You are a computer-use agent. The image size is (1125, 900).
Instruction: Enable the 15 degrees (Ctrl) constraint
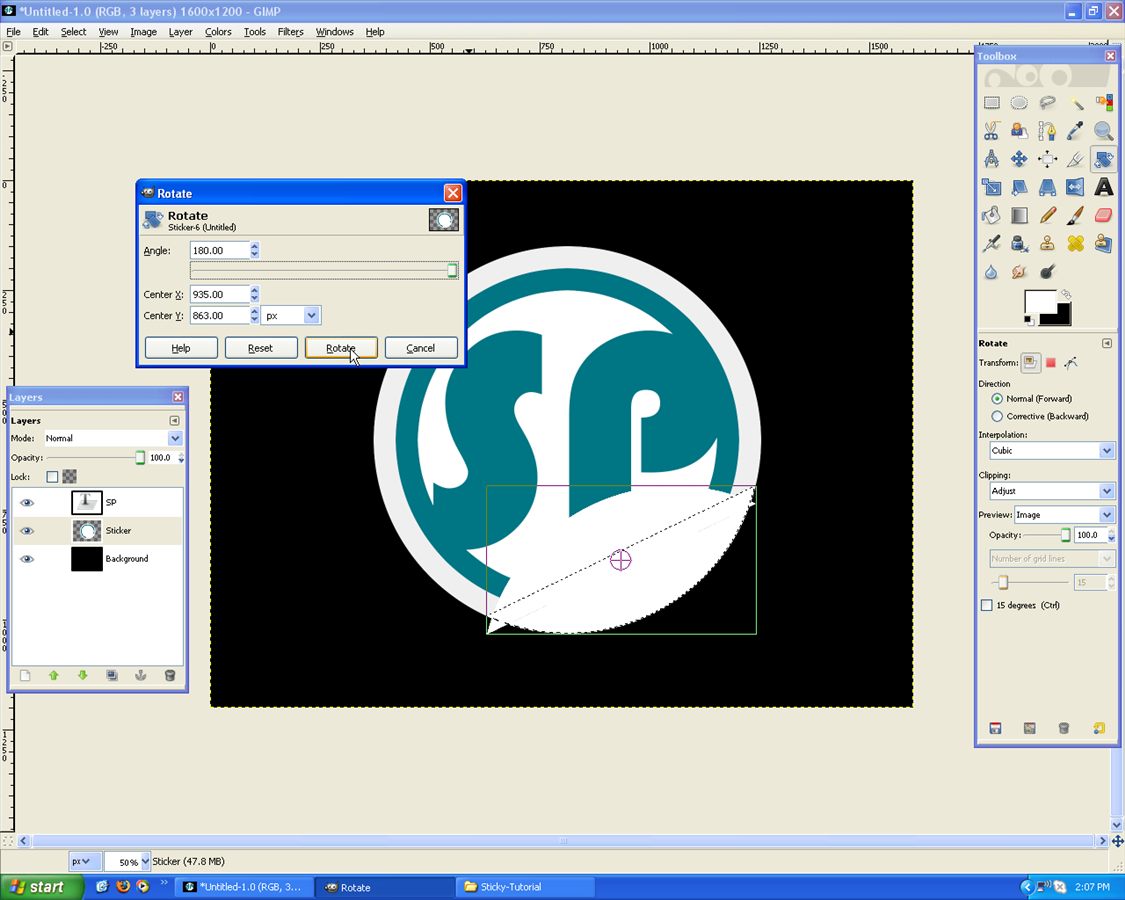(987, 605)
